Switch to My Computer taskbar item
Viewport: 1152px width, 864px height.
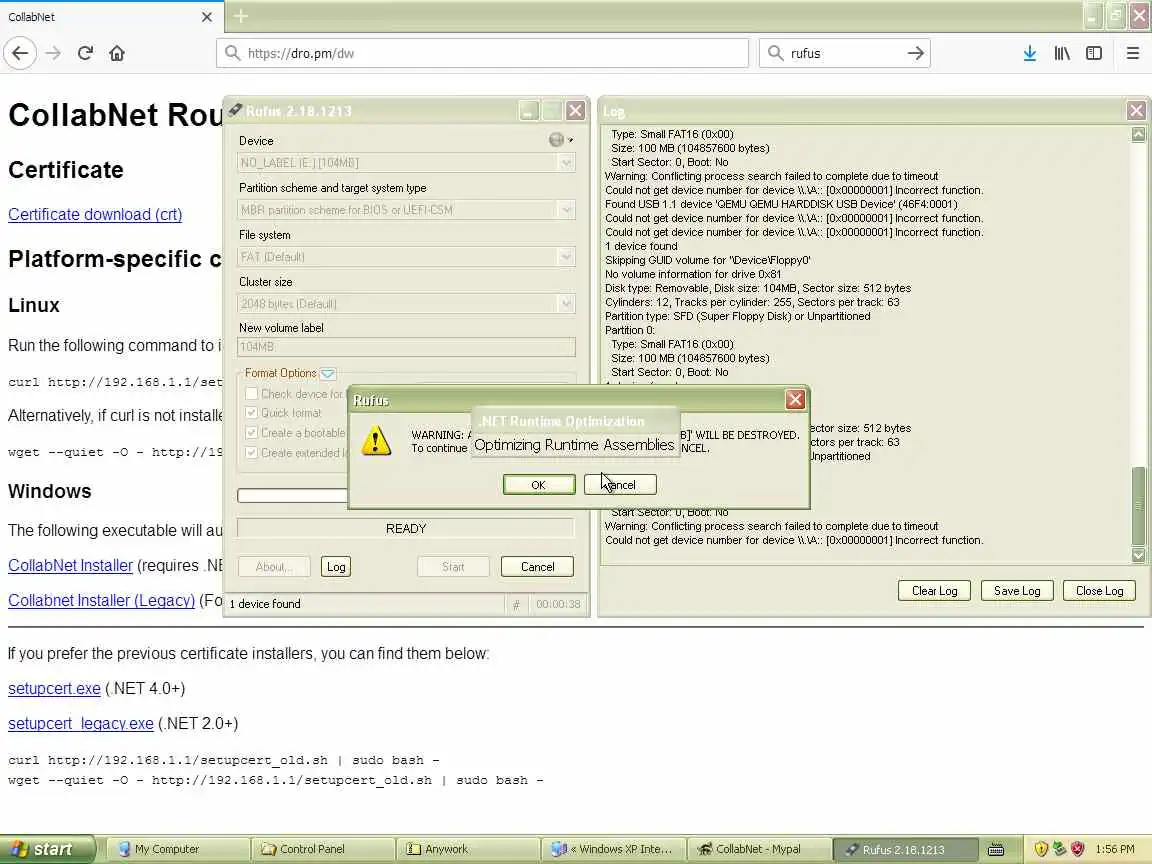coord(176,849)
